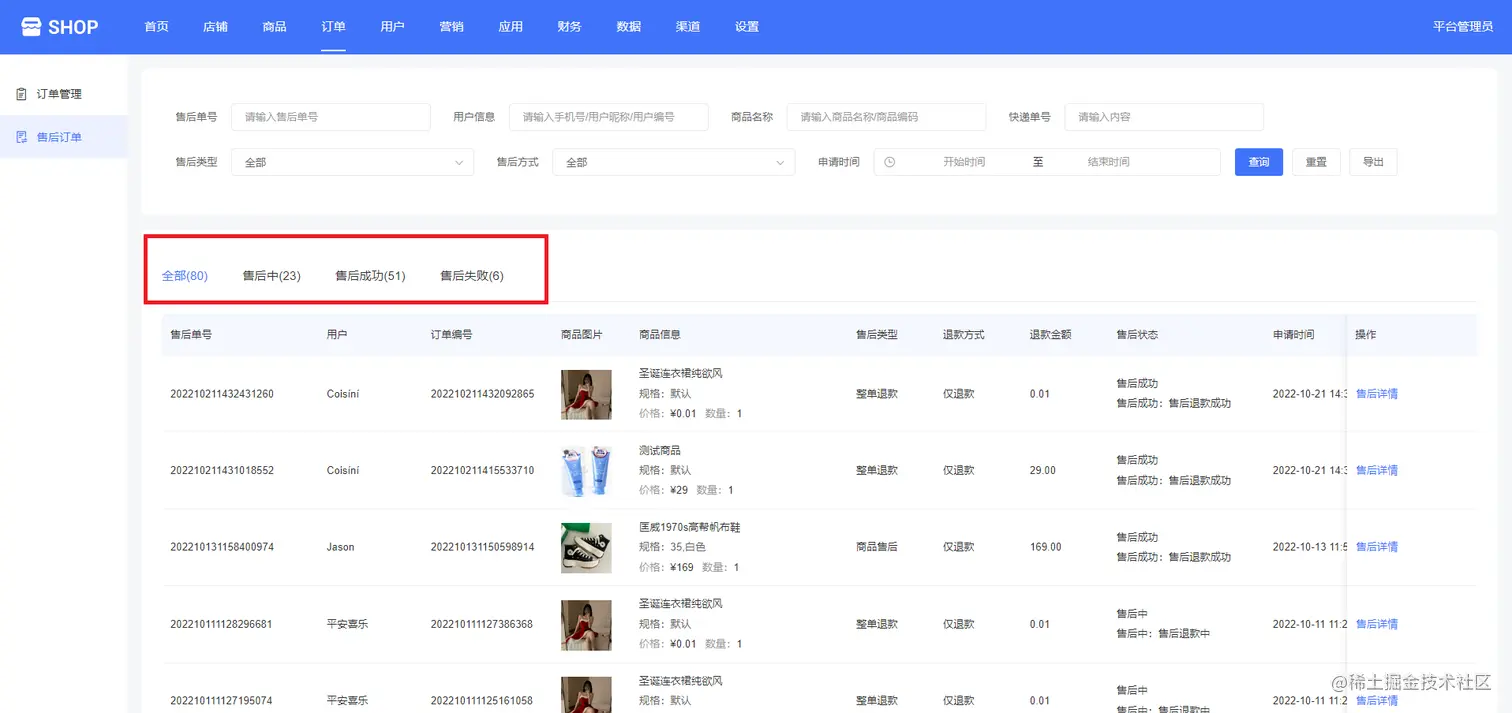Go to 渠道 in the top bar
Image resolution: width=1512 pixels, height=713 pixels.
coord(687,27)
